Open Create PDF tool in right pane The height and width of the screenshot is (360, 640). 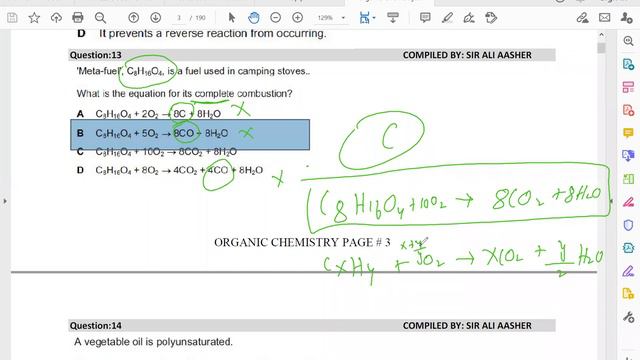click(x=629, y=110)
